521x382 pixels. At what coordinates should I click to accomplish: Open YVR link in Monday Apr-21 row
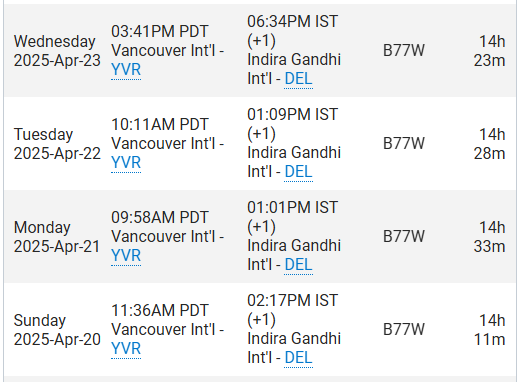[x=126, y=256]
